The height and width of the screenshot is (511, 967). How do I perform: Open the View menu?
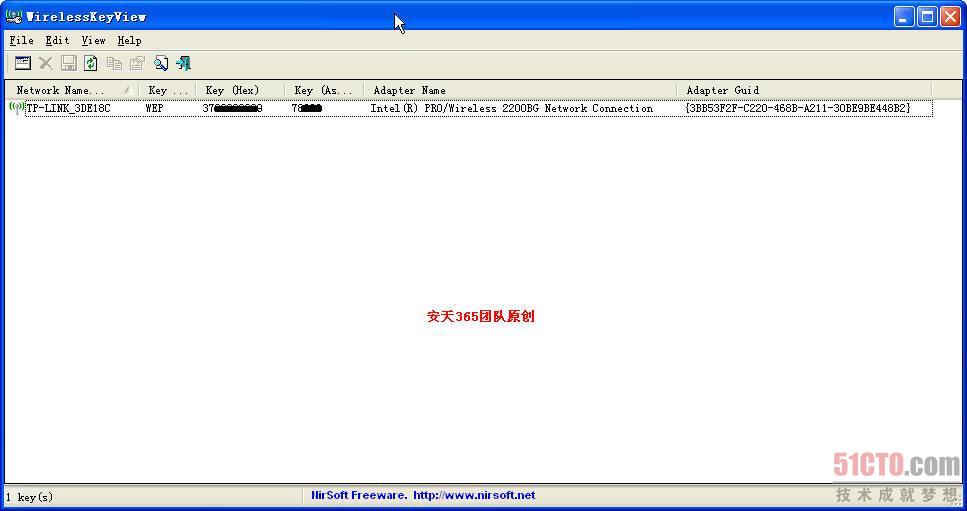93,41
